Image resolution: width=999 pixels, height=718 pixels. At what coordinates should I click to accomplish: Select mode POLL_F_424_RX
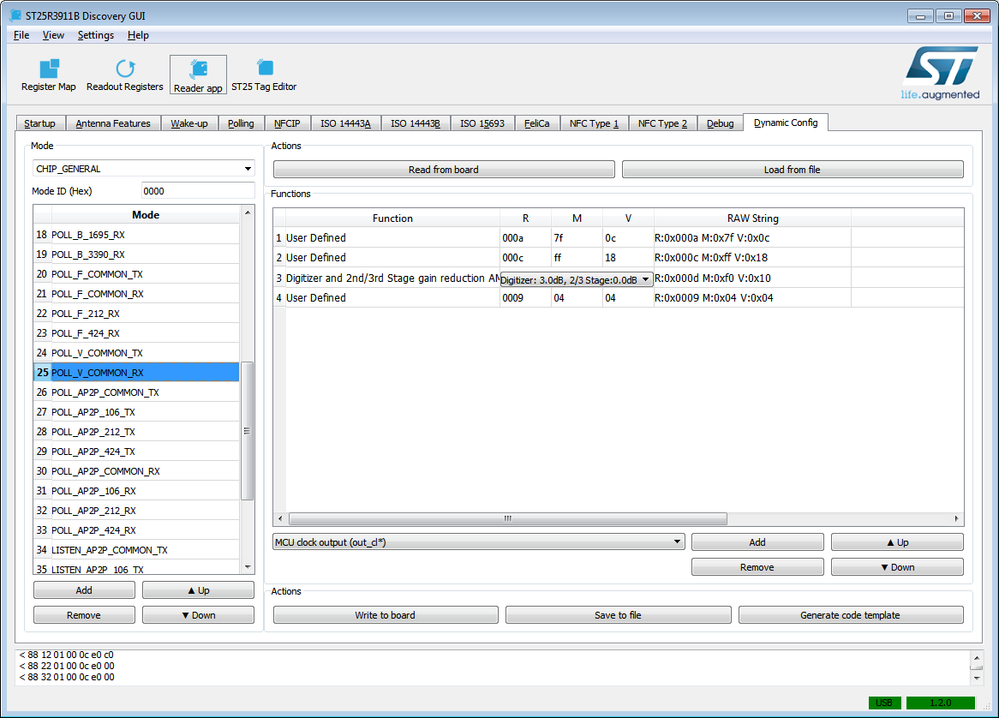136,334
